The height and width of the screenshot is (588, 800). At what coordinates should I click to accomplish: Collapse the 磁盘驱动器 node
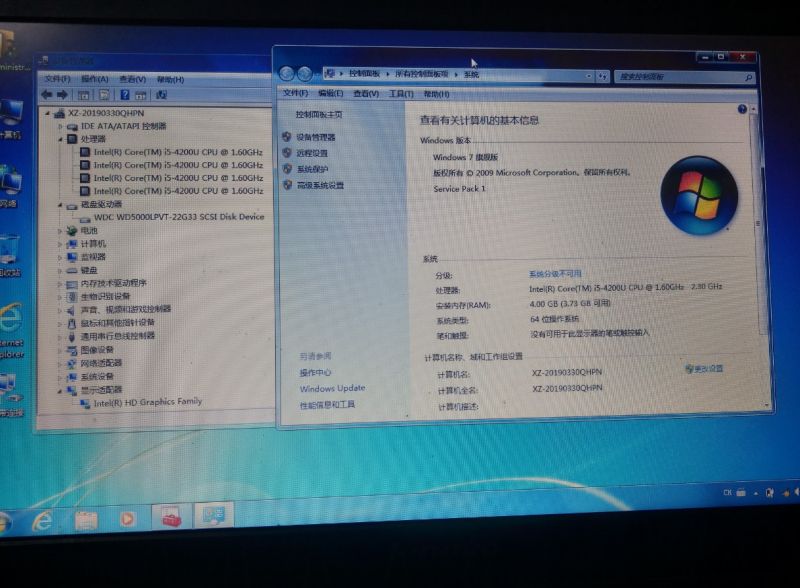60,205
